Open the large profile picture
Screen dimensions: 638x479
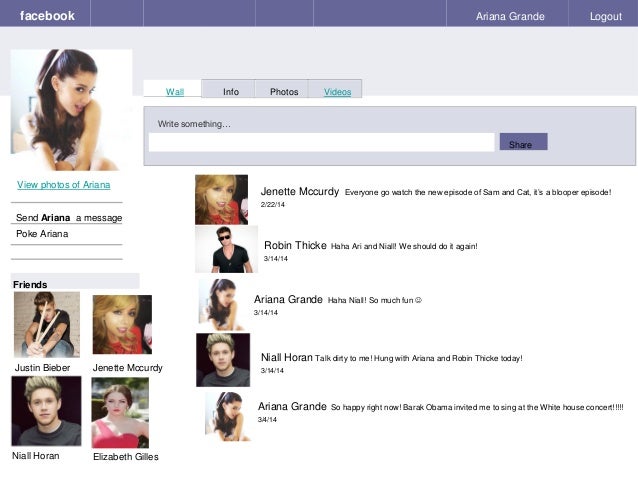tap(71, 110)
